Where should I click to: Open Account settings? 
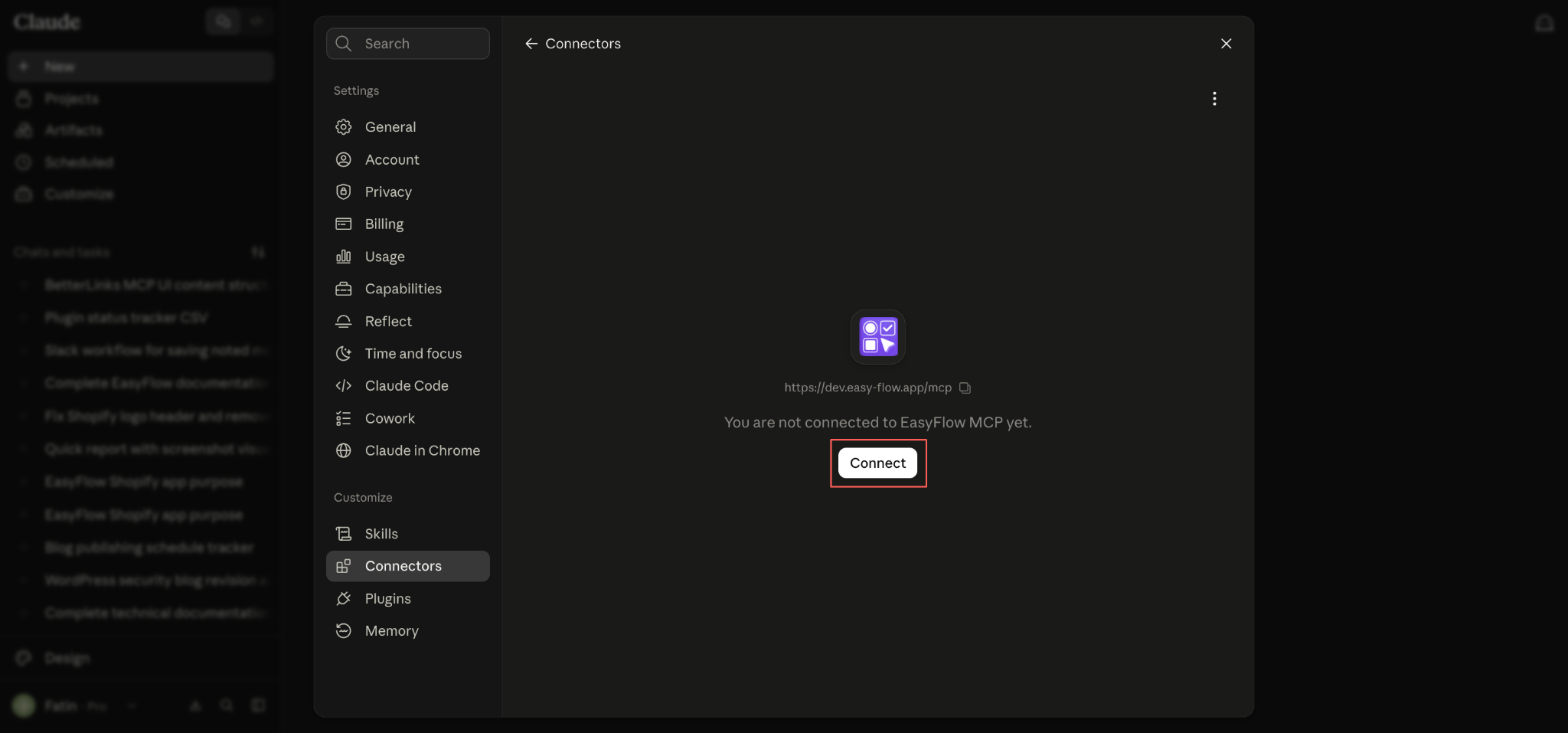[x=408, y=159]
